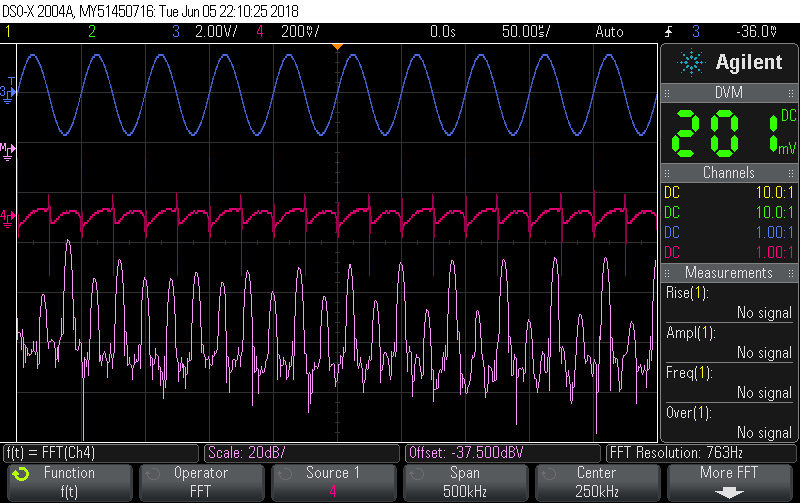Click the Rise(1) measurement entry
This screenshot has height=503, width=800.
tap(729, 303)
